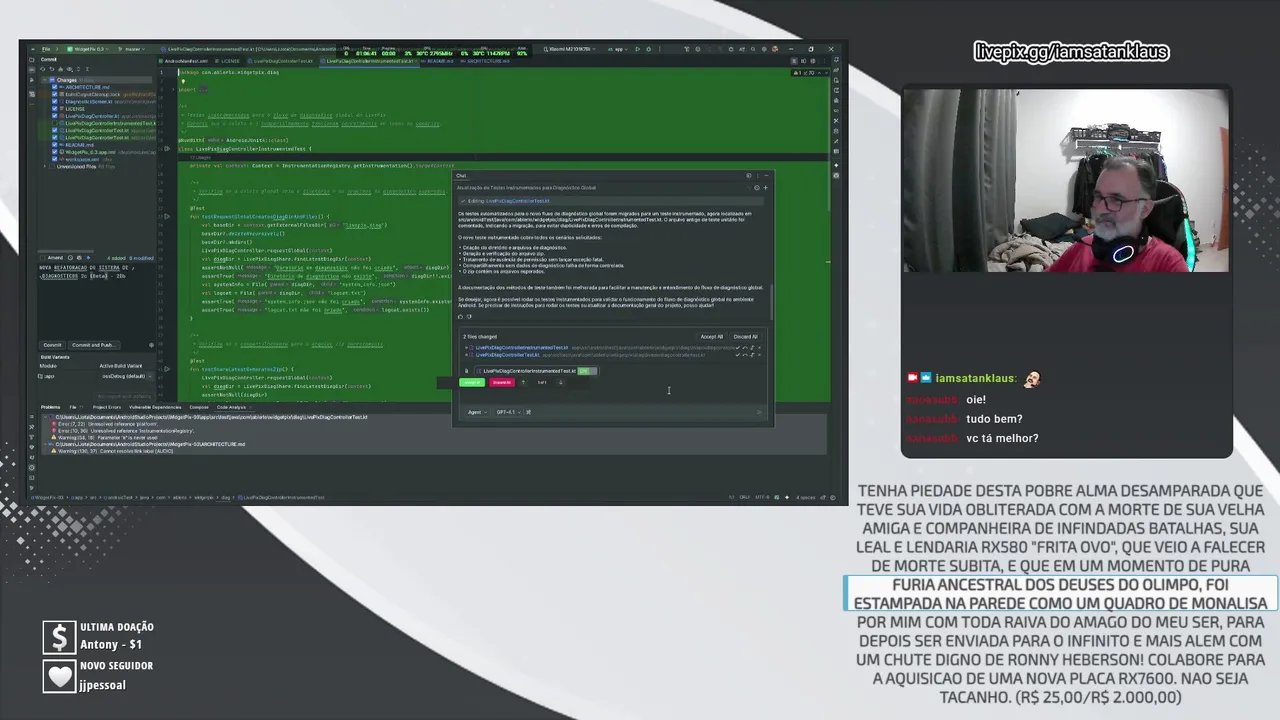Open the Project folder tool window icon
Image resolution: width=1280 pixels, height=720 pixels.
click(x=32, y=60)
